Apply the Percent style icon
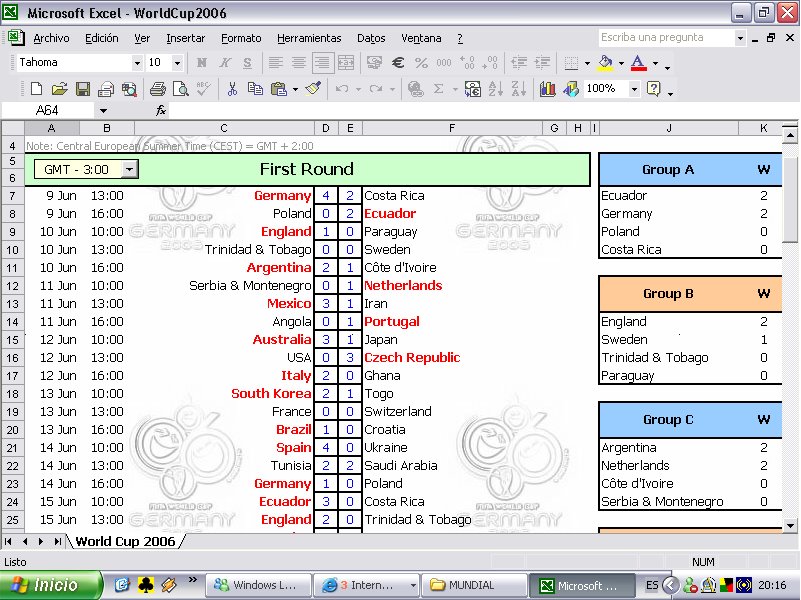 pyautogui.click(x=421, y=63)
